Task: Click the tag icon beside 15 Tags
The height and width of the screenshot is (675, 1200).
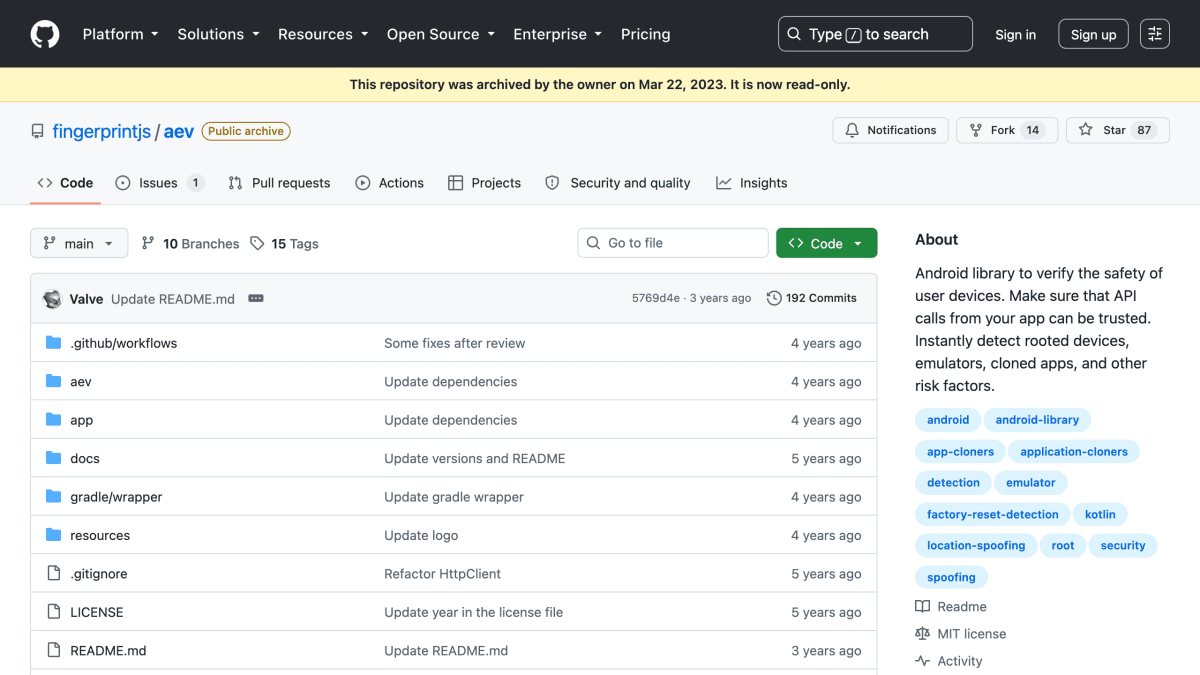Action: (x=257, y=243)
